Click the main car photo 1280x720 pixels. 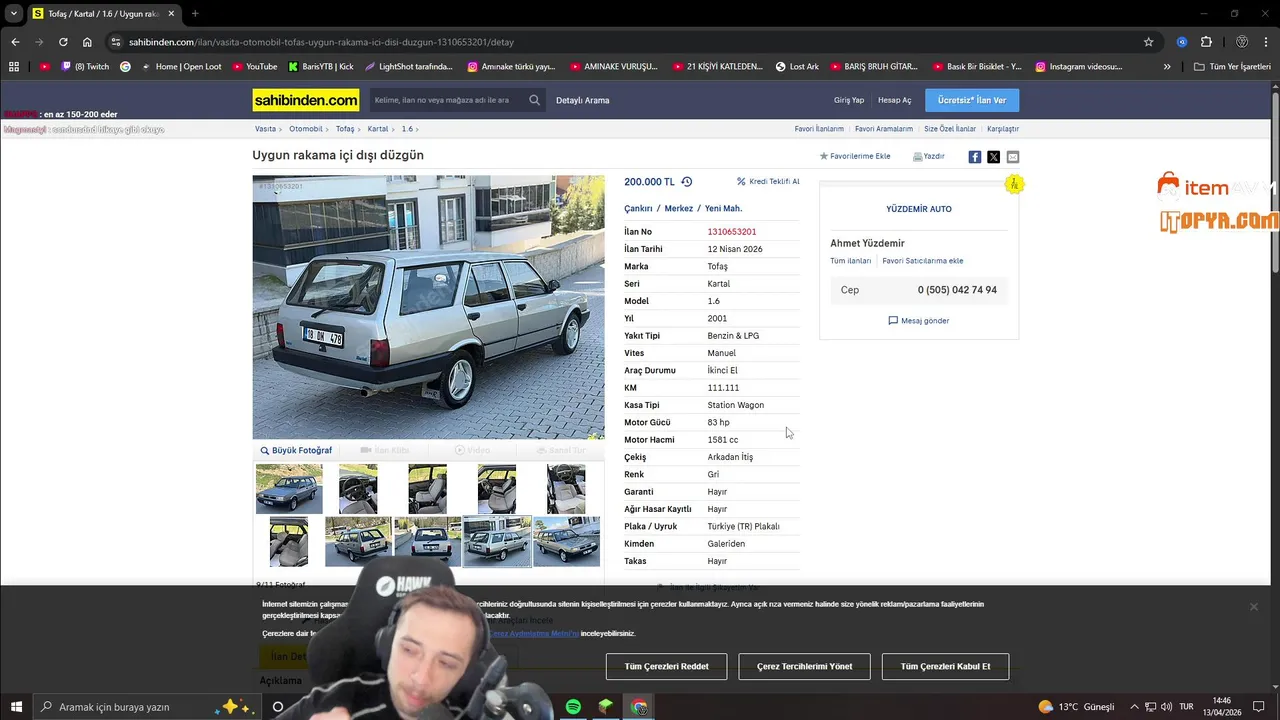[x=428, y=307]
